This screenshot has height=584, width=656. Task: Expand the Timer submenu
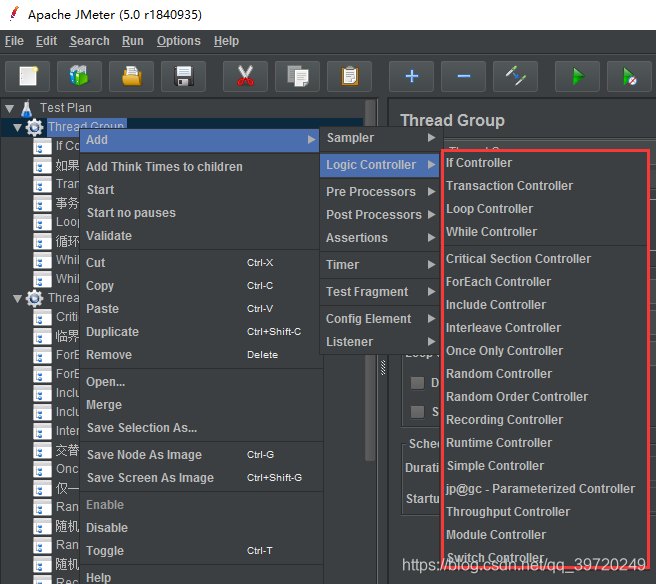coord(379,265)
